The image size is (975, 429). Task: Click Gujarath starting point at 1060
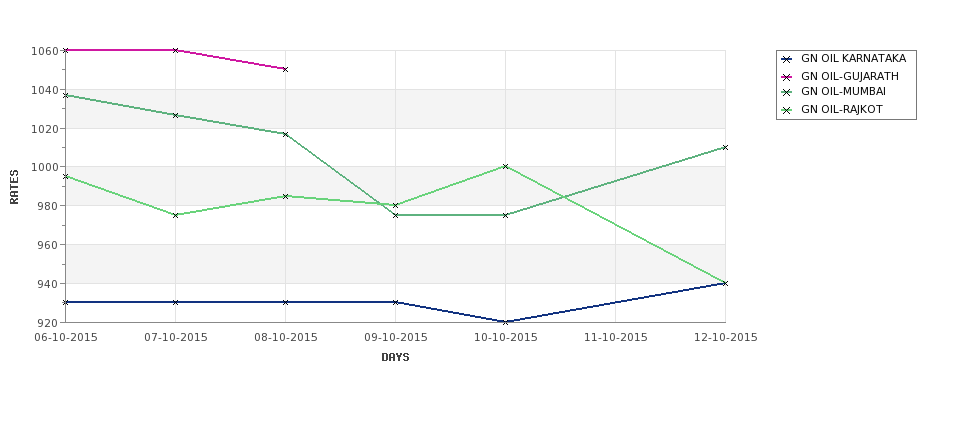[x=65, y=50]
